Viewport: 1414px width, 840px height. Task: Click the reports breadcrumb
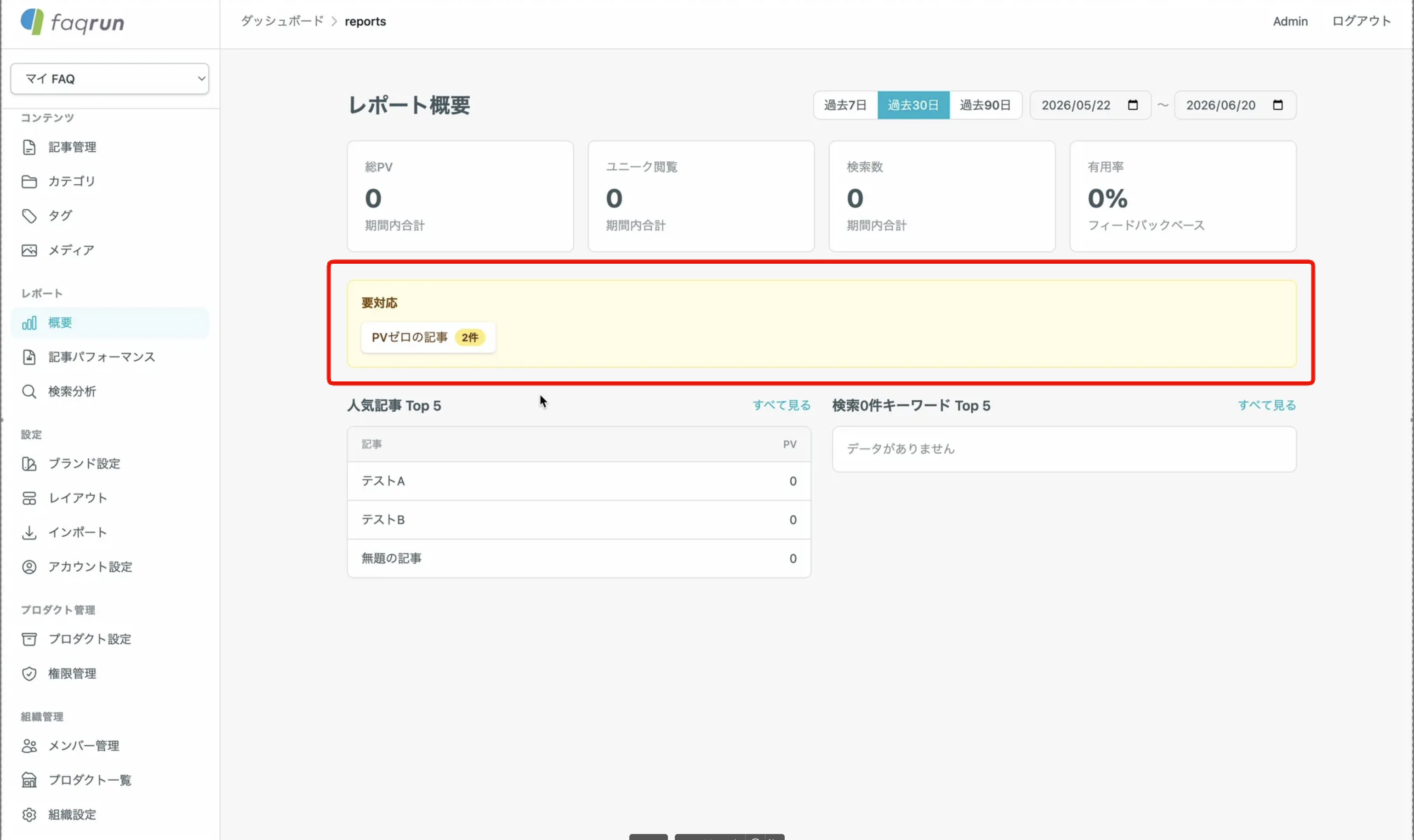click(x=365, y=22)
